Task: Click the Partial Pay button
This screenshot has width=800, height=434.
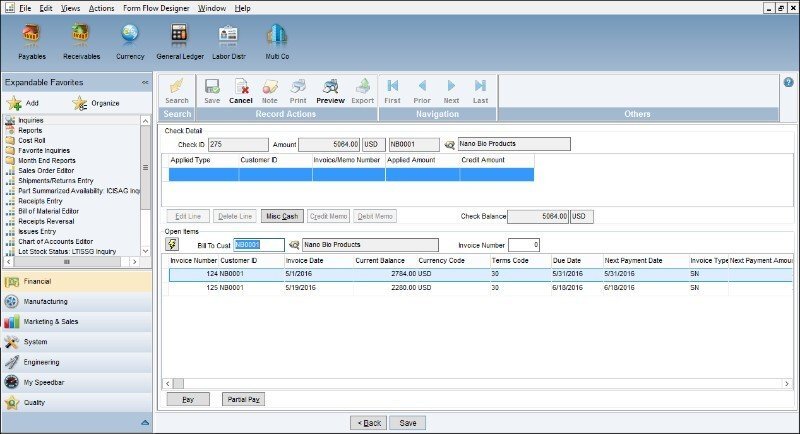Action: click(x=243, y=398)
